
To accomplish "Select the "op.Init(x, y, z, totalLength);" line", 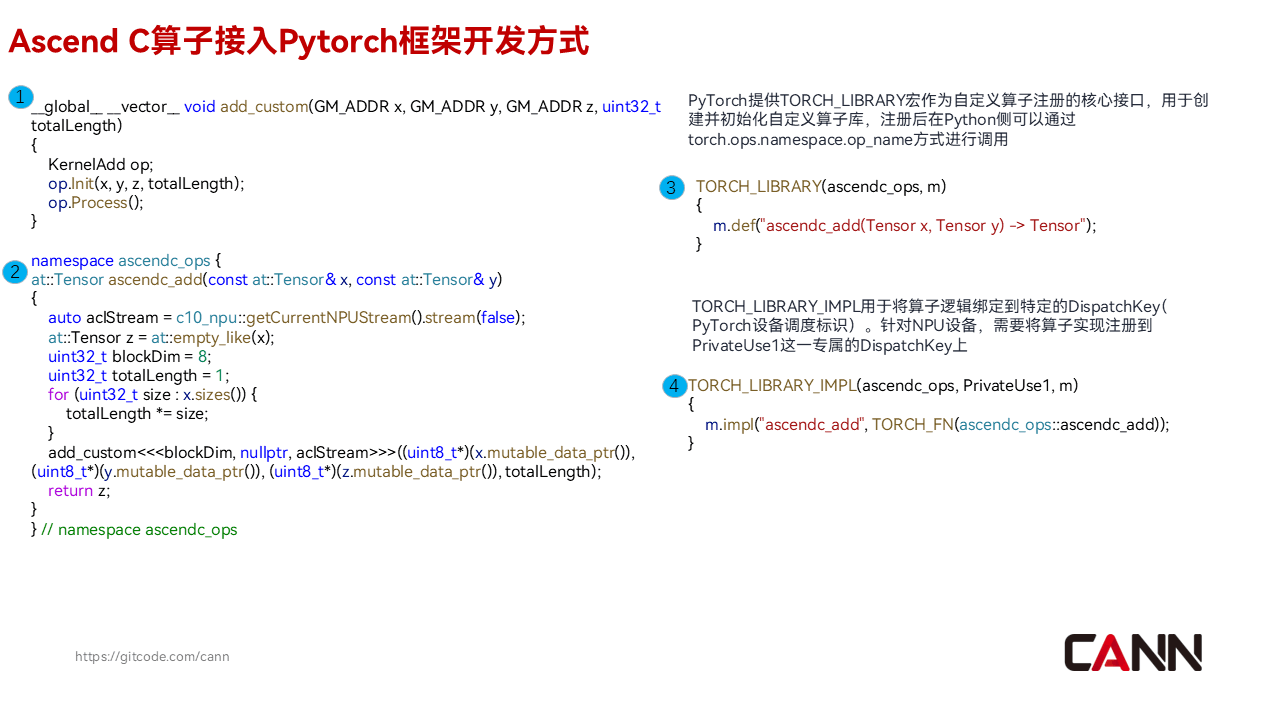I will 146,183.
